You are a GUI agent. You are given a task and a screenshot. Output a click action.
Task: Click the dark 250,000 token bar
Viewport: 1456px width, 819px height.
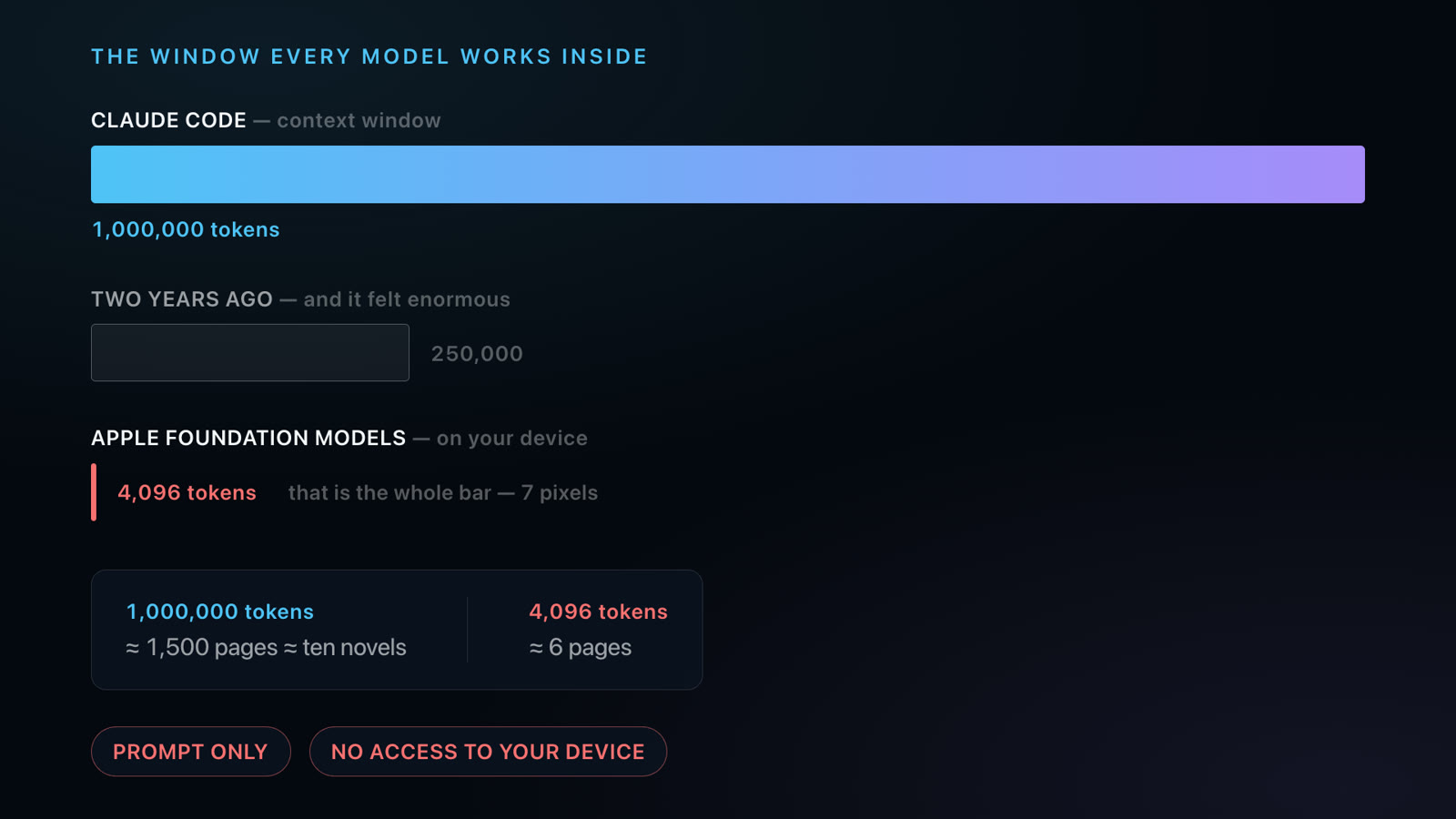pyautogui.click(x=250, y=353)
